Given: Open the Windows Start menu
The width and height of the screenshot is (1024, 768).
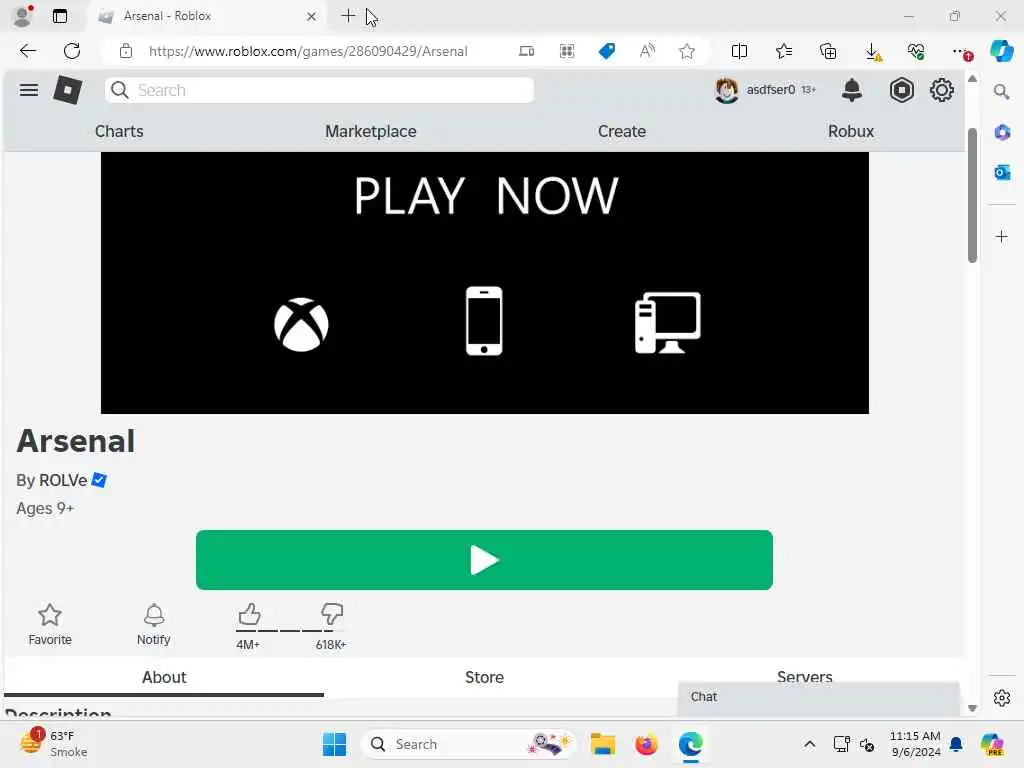Looking at the screenshot, I should [x=334, y=744].
